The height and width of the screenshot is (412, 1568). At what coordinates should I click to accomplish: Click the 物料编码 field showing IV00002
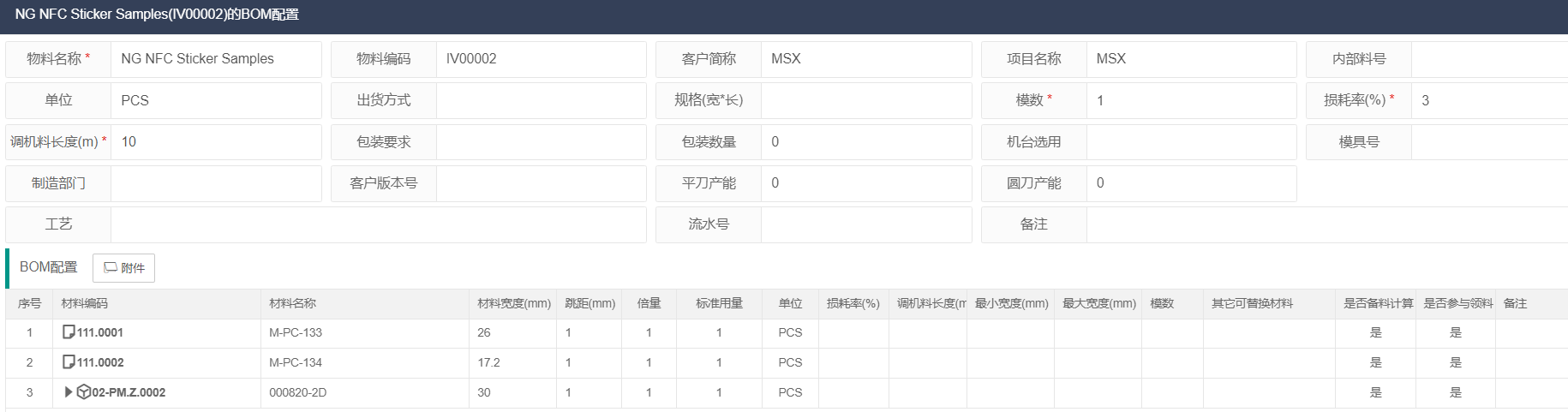(541, 59)
